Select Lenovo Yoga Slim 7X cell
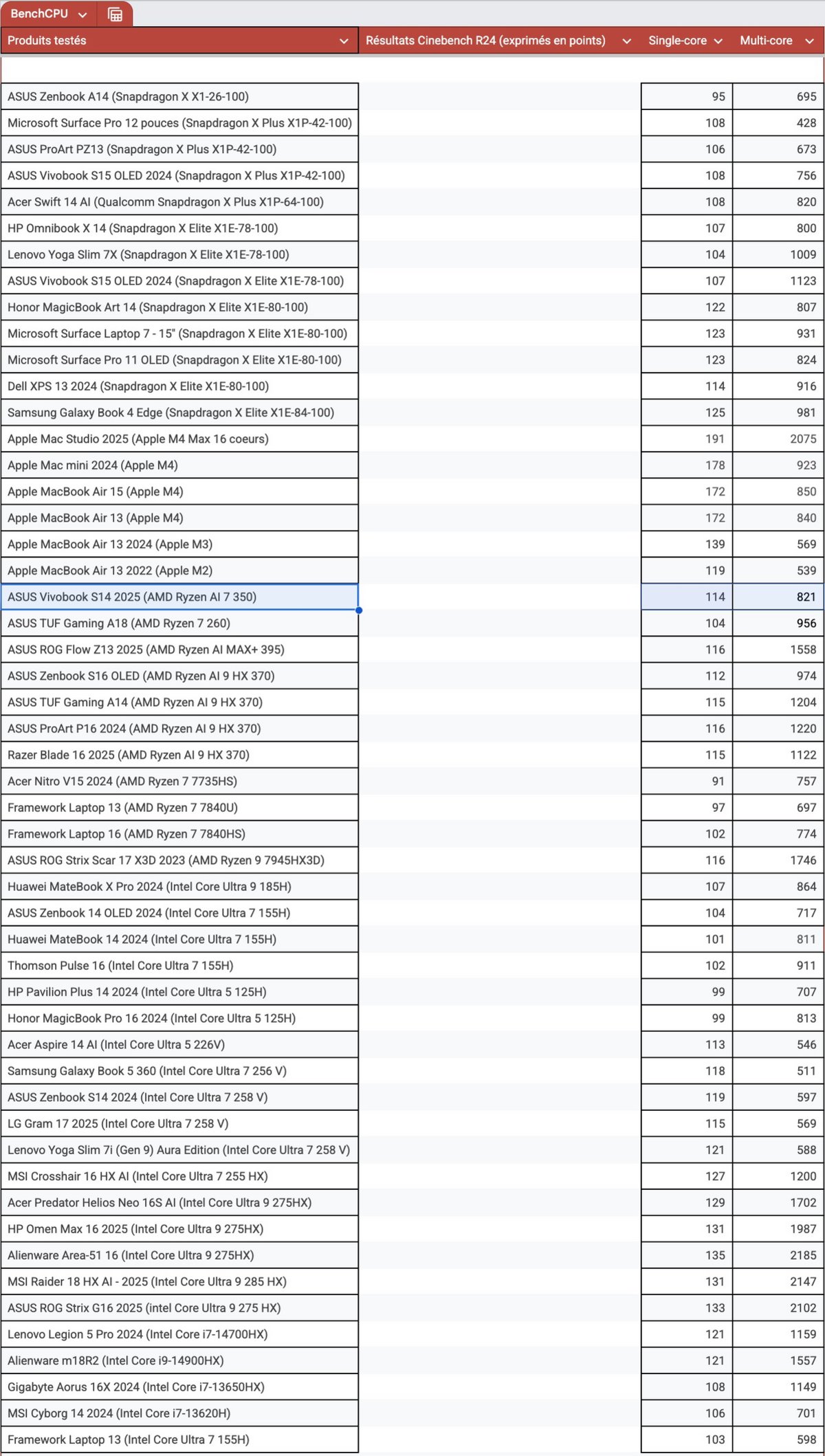 point(179,254)
